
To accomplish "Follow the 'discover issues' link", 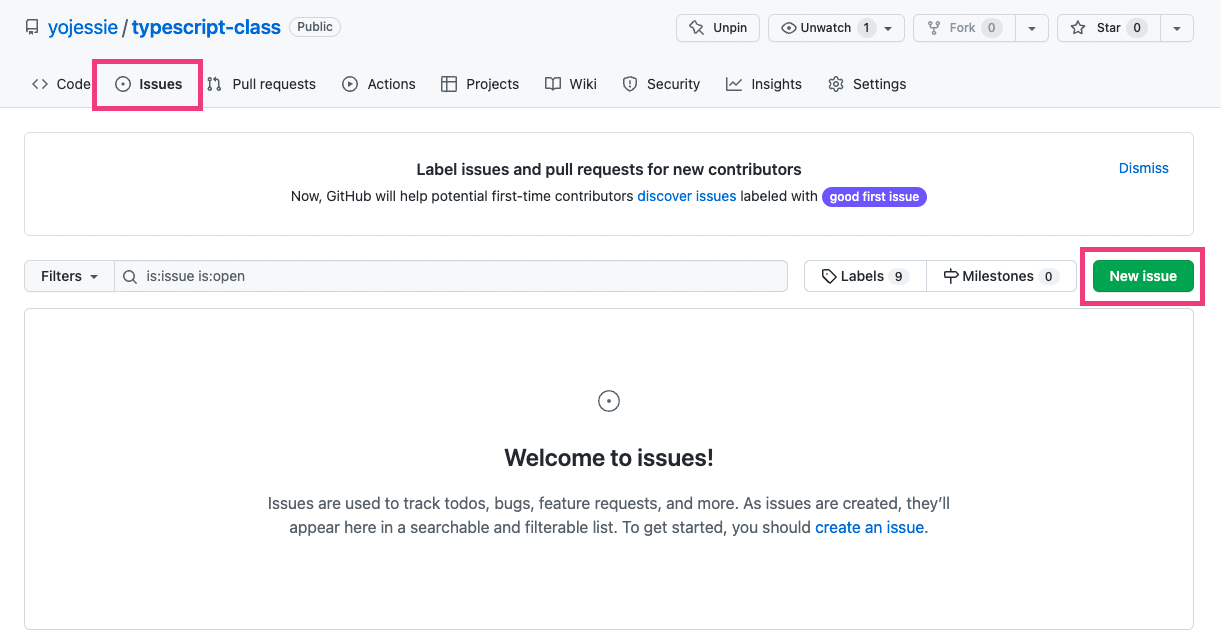I will (x=687, y=196).
